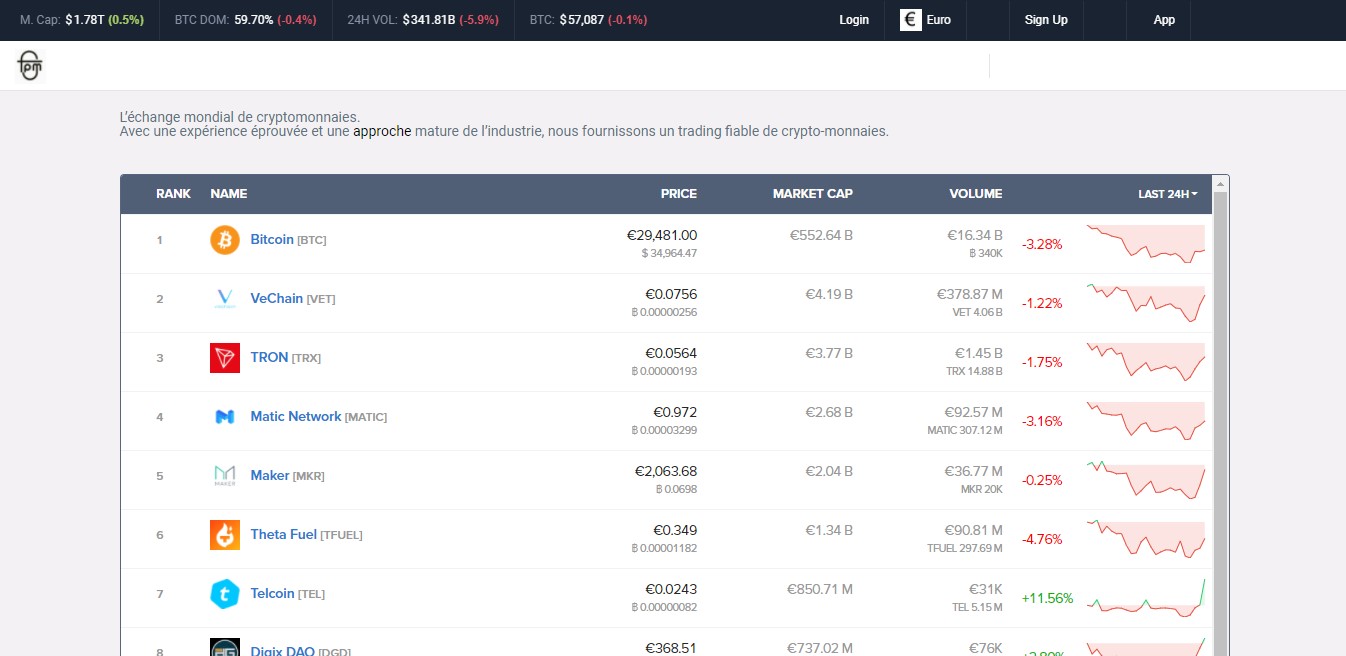Viewport: 1346px width, 656px height.
Task: Click the Login button
Action: coord(854,19)
